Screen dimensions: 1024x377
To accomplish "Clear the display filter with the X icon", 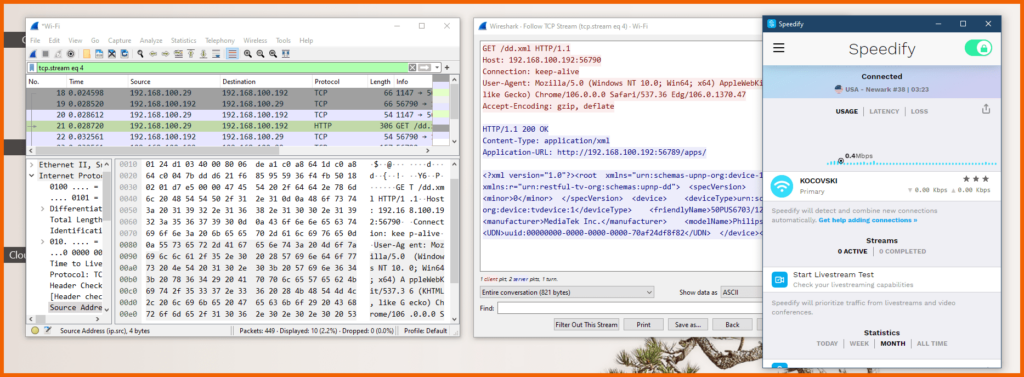I will pos(413,67).
